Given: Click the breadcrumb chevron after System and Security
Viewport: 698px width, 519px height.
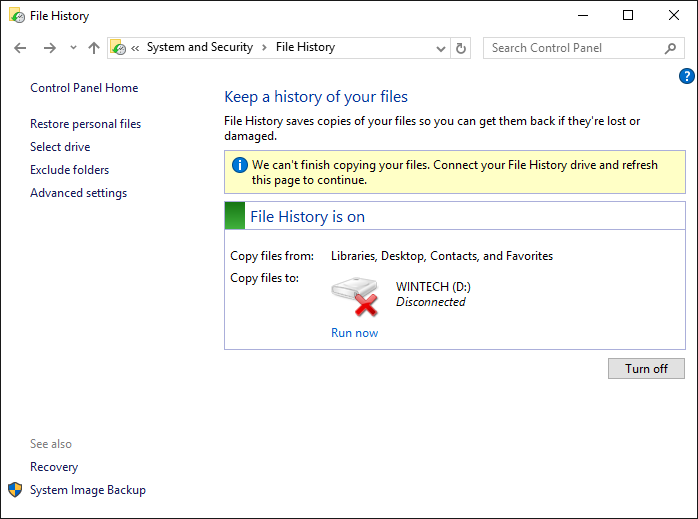Looking at the screenshot, I should click(x=264, y=48).
